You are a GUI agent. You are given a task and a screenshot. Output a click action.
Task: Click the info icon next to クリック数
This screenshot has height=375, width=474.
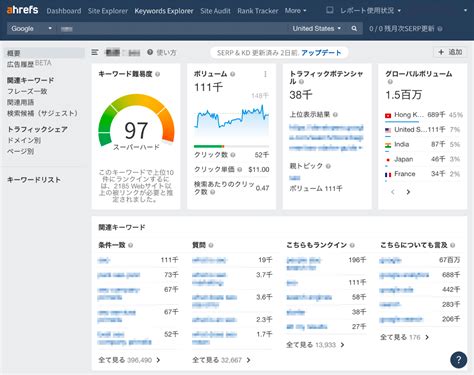pos(233,155)
